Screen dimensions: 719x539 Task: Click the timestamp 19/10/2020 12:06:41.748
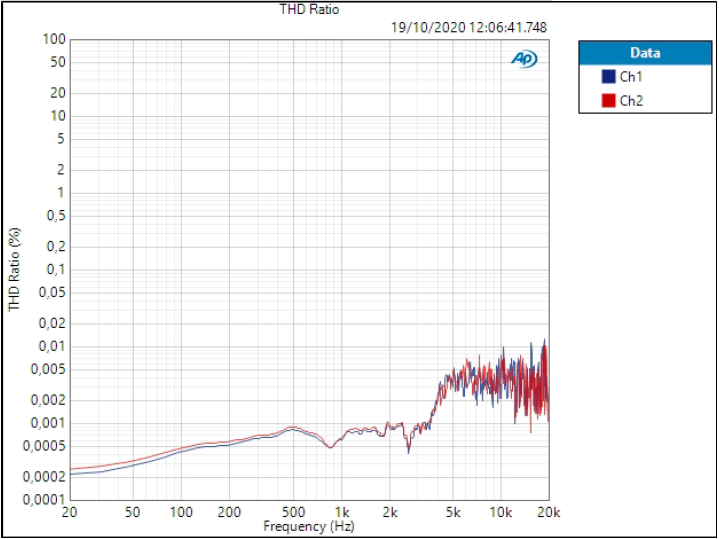(469, 28)
